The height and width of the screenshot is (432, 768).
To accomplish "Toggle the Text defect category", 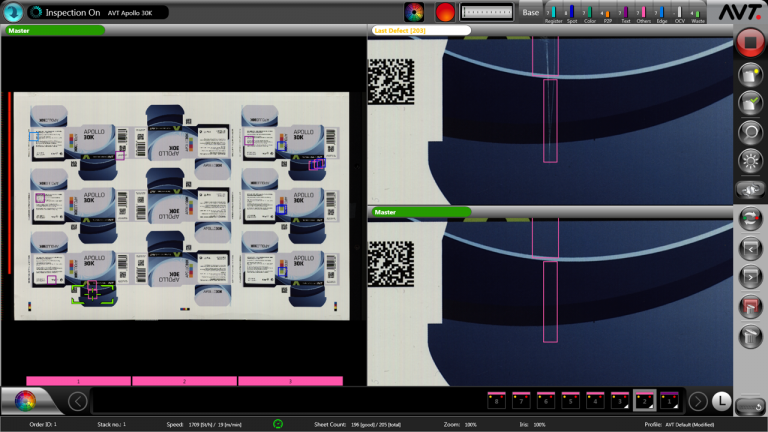I will pyautogui.click(x=625, y=14).
